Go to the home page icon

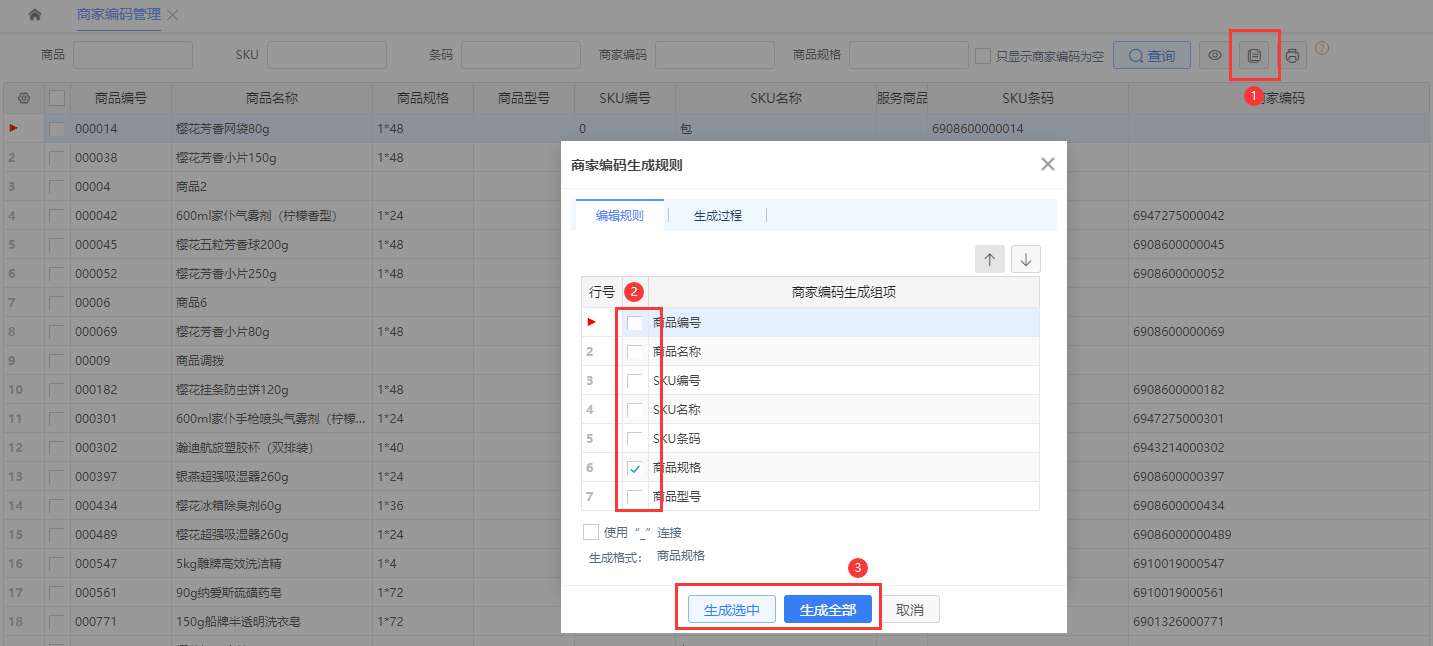(36, 15)
